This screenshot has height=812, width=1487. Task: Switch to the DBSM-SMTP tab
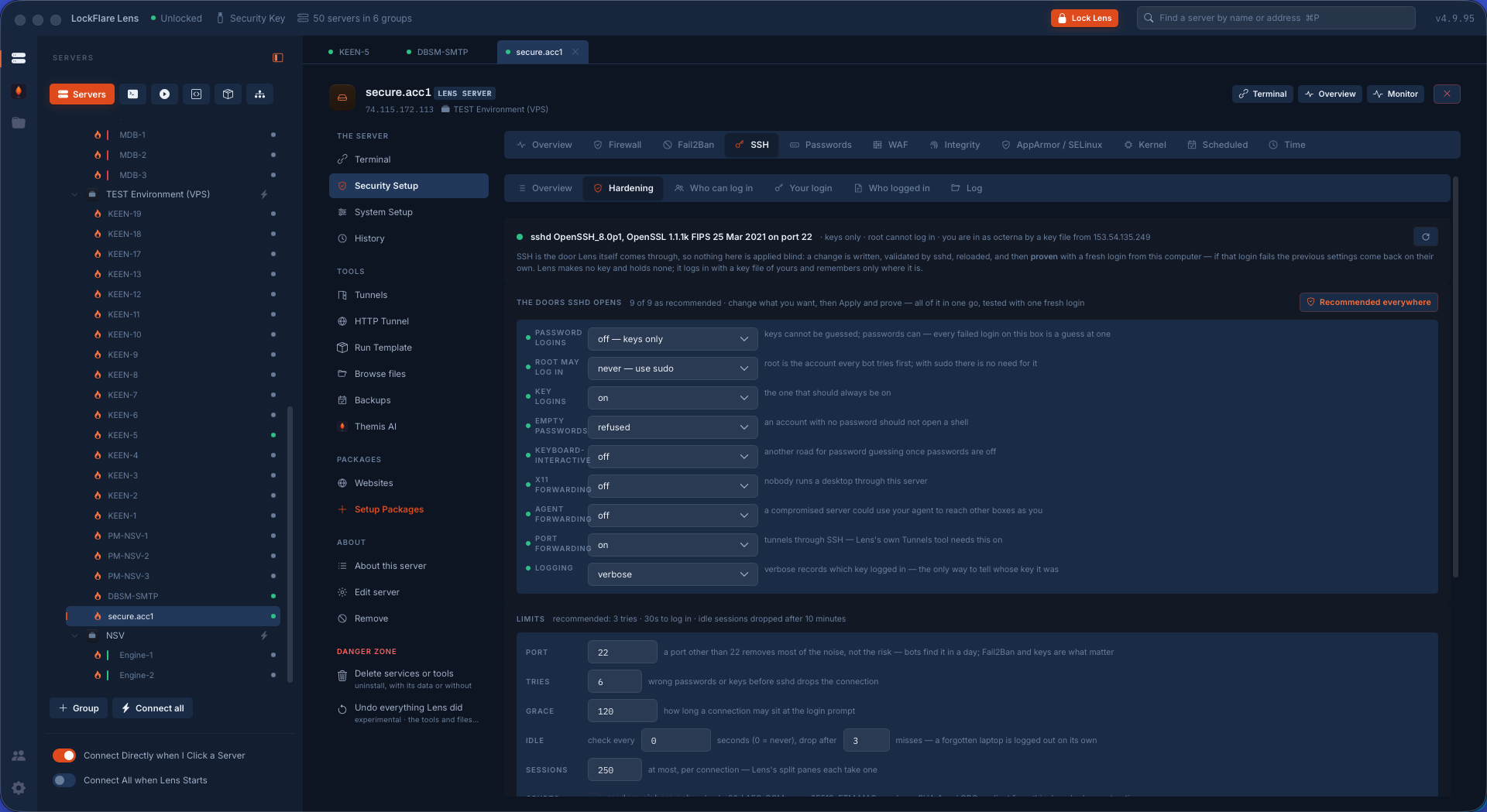pos(438,52)
